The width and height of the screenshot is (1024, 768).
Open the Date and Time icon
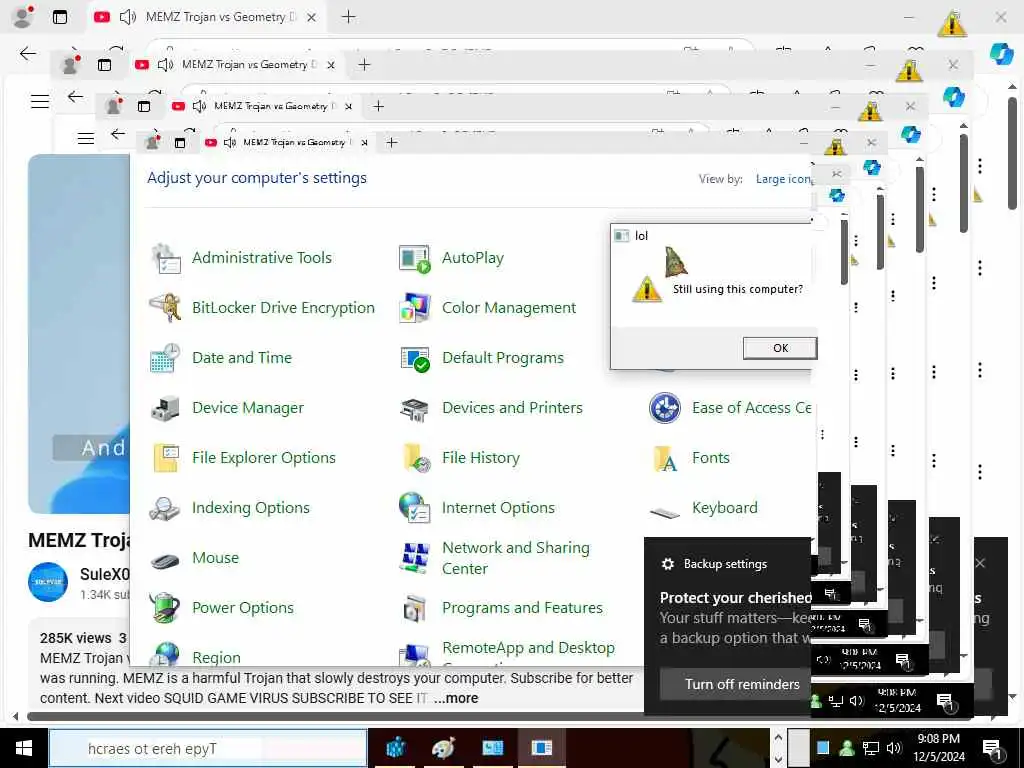(x=166, y=358)
